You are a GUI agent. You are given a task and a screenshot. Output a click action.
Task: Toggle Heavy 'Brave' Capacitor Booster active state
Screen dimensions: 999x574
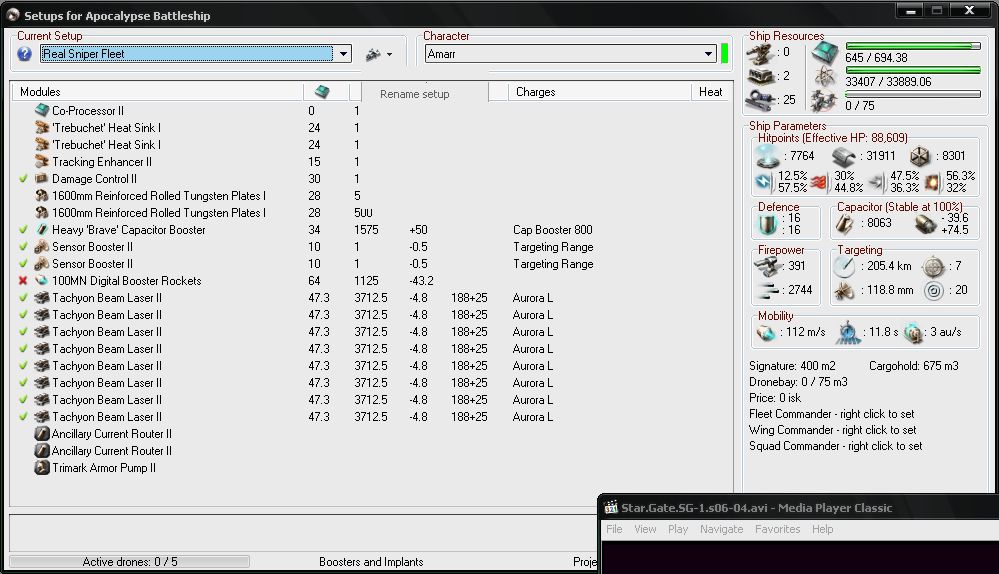(24, 229)
